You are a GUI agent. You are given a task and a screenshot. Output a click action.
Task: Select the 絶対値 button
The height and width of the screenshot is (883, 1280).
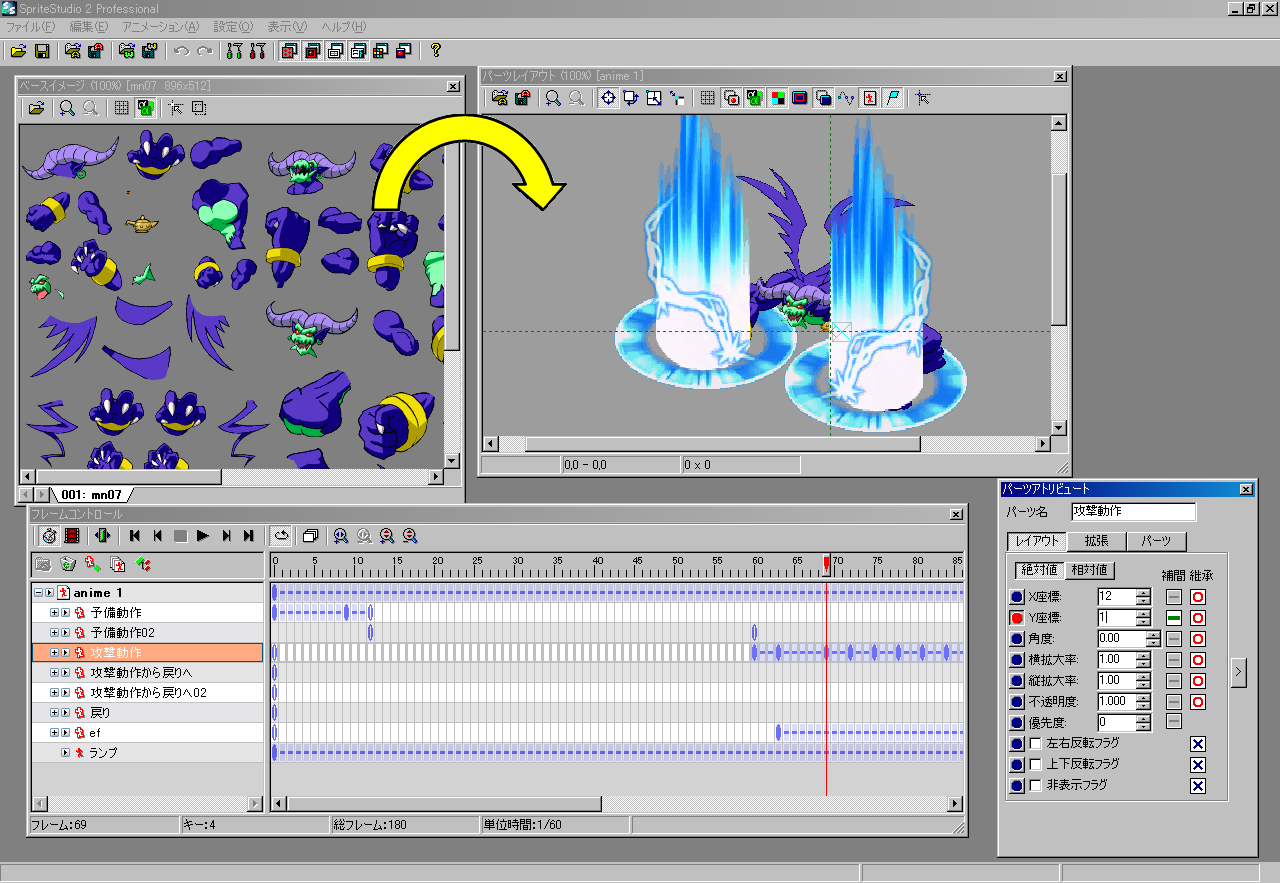[x=1039, y=570]
